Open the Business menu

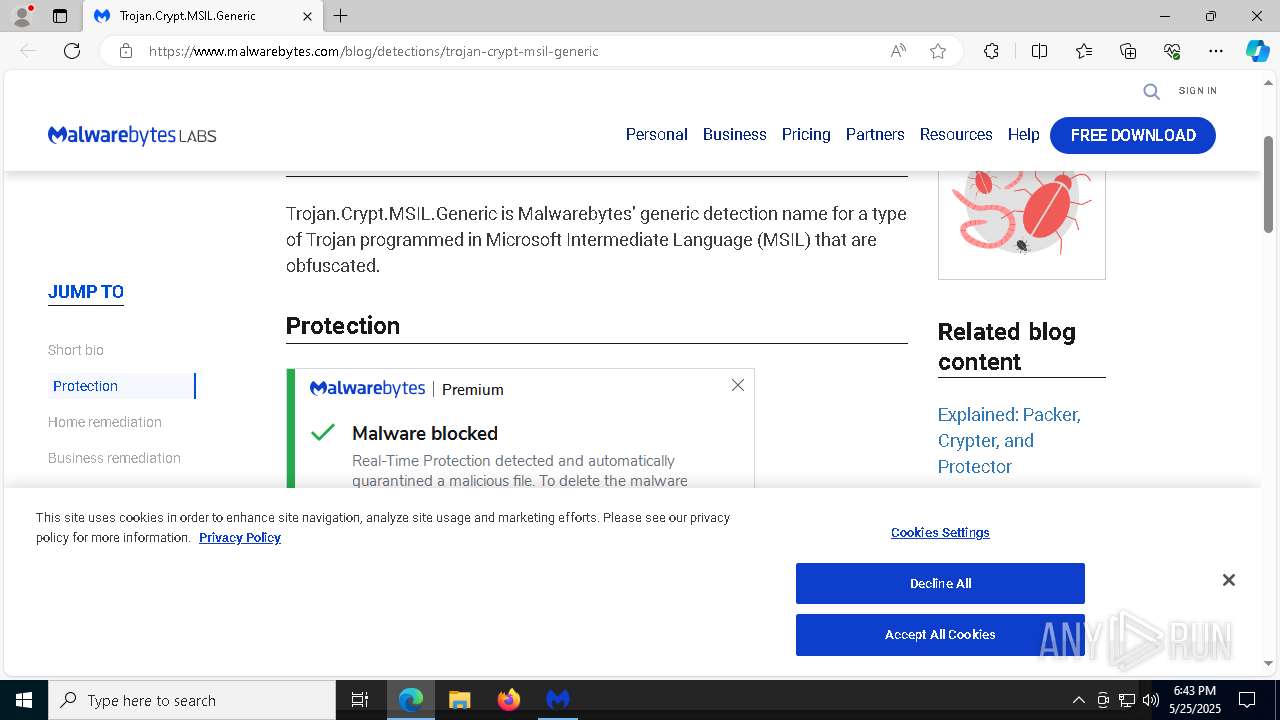tap(734, 135)
